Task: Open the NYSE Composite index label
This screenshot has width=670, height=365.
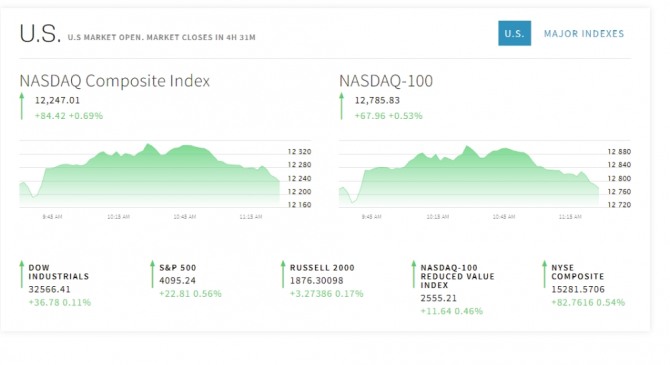Action: pos(577,272)
